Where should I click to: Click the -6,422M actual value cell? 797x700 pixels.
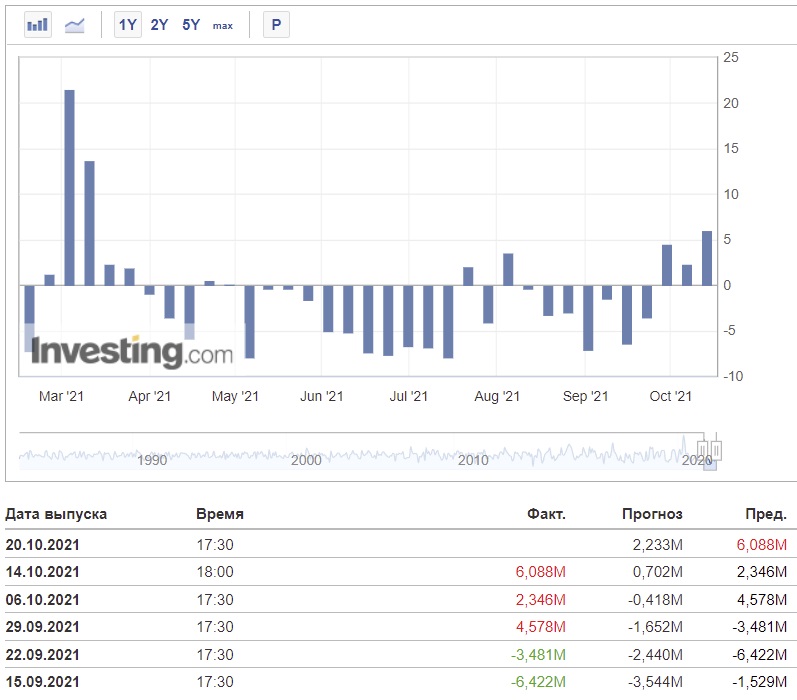point(538,682)
